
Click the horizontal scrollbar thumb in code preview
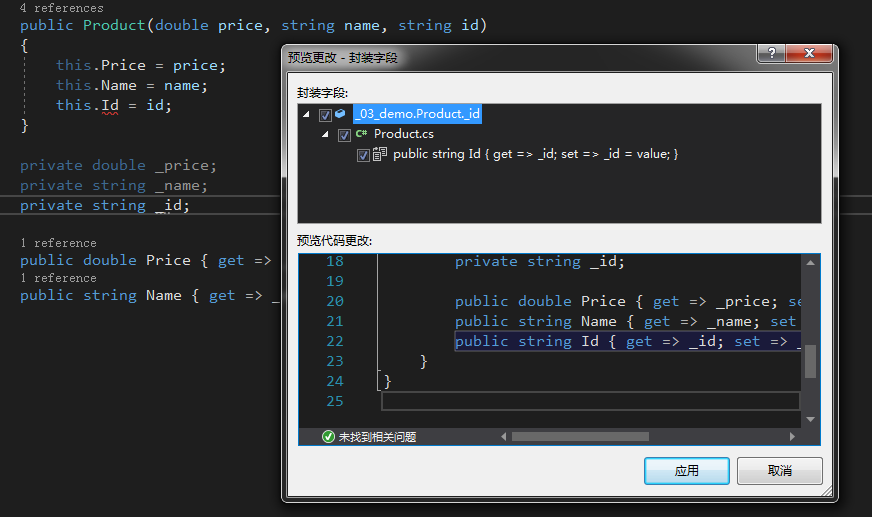pos(580,436)
